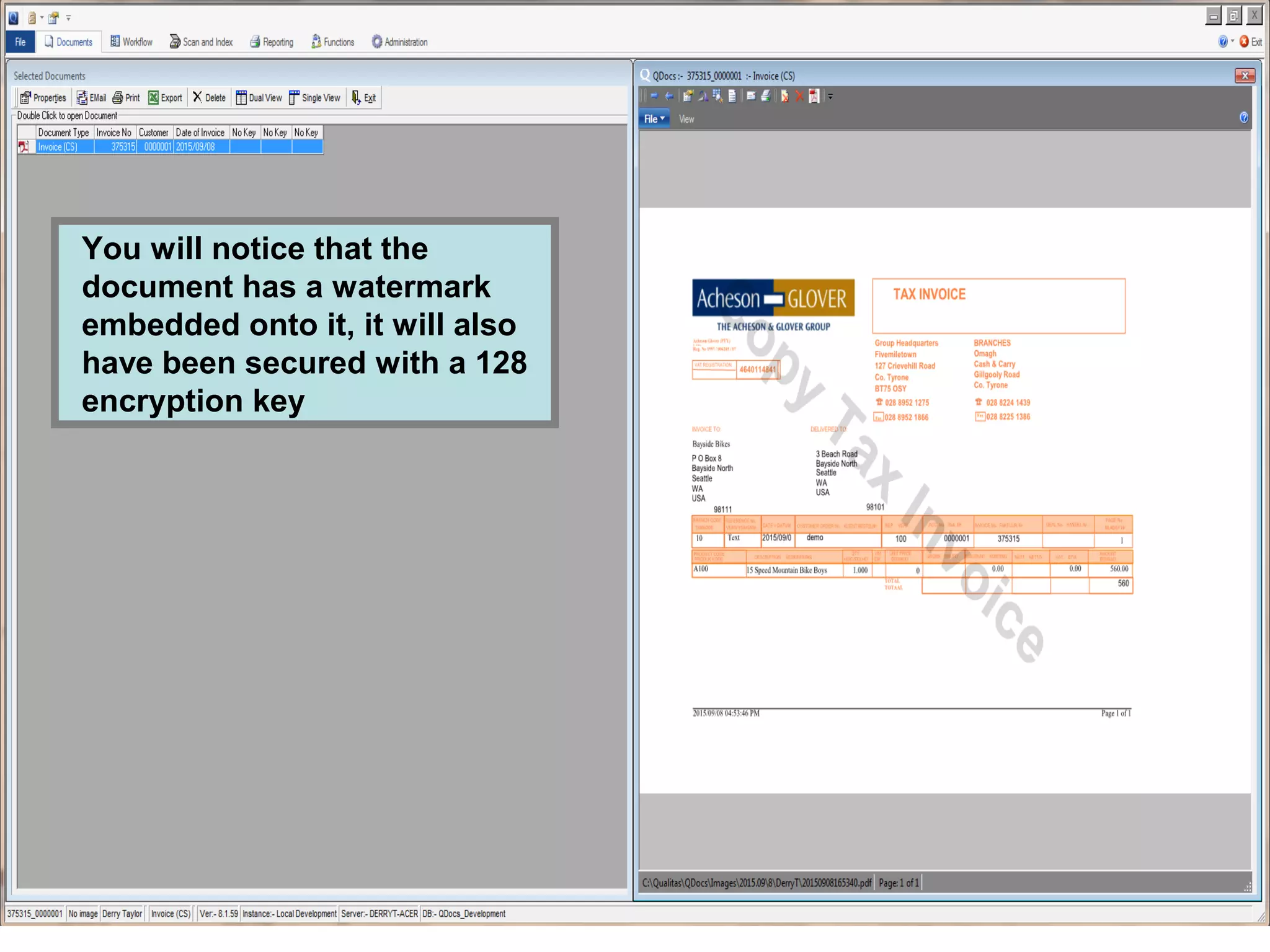Screen dimensions: 1270x952
Task: Click the red Exit button in ribbon
Action: (x=1251, y=42)
